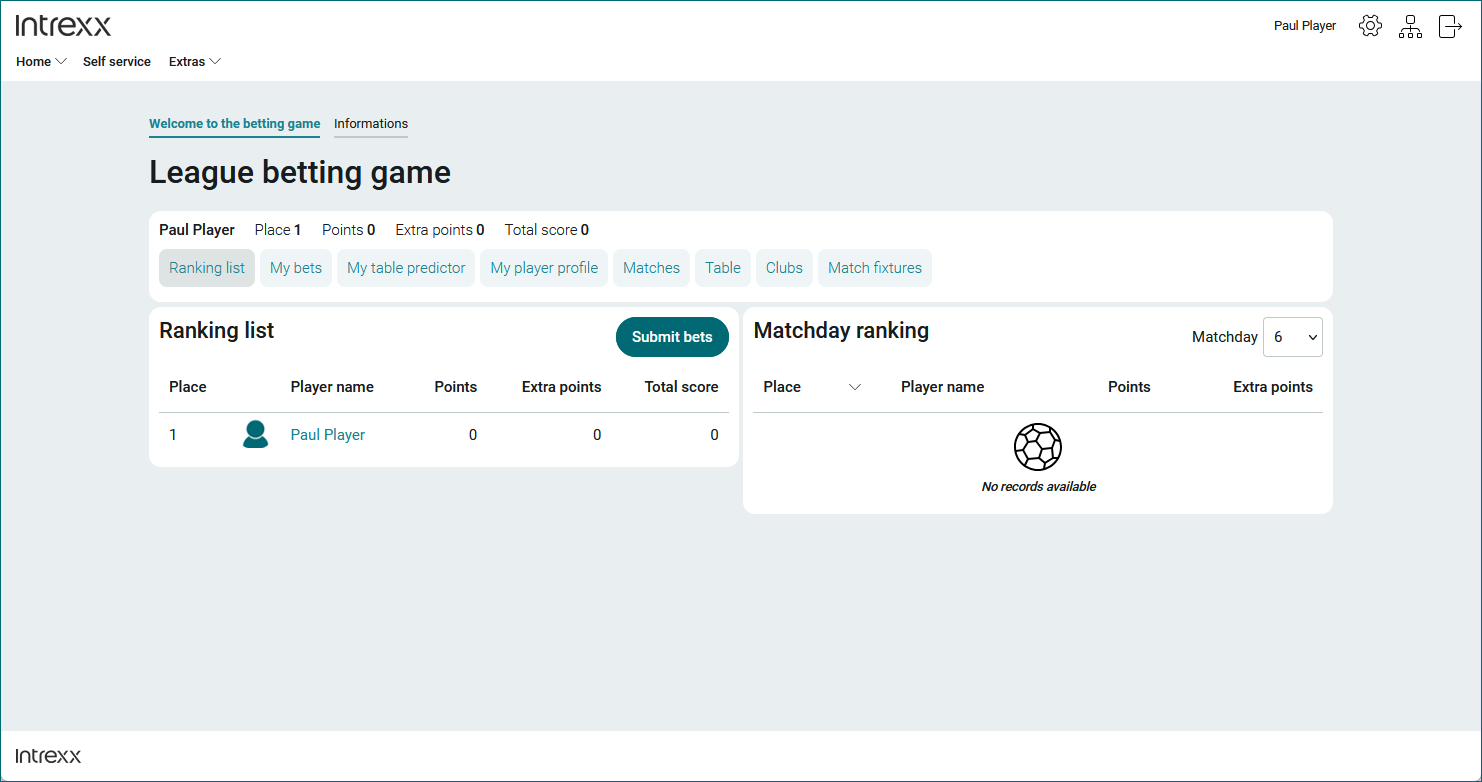
Task: Click the Paul Player username in header
Action: pos(1304,26)
